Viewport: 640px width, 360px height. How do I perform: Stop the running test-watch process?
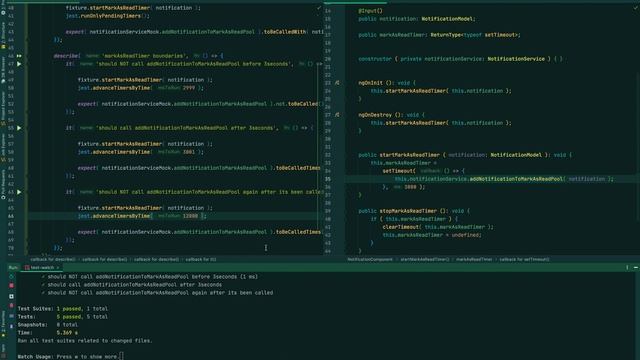[x=11, y=286]
